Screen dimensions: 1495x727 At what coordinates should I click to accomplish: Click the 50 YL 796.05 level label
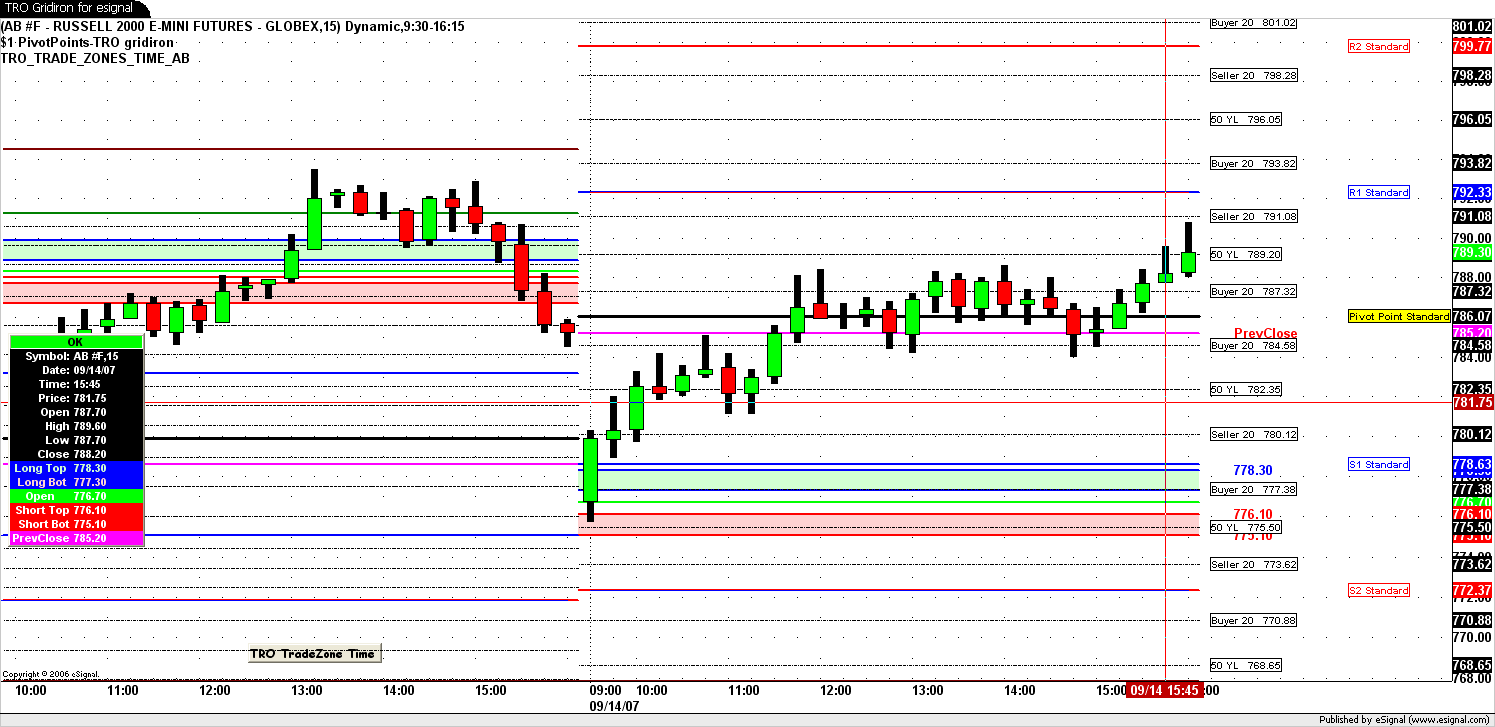1245,119
